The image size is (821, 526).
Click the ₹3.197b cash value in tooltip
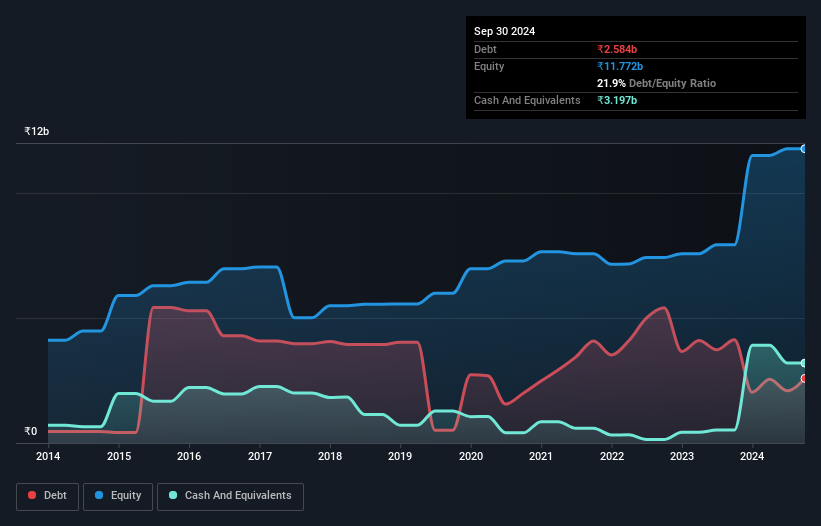[617, 100]
